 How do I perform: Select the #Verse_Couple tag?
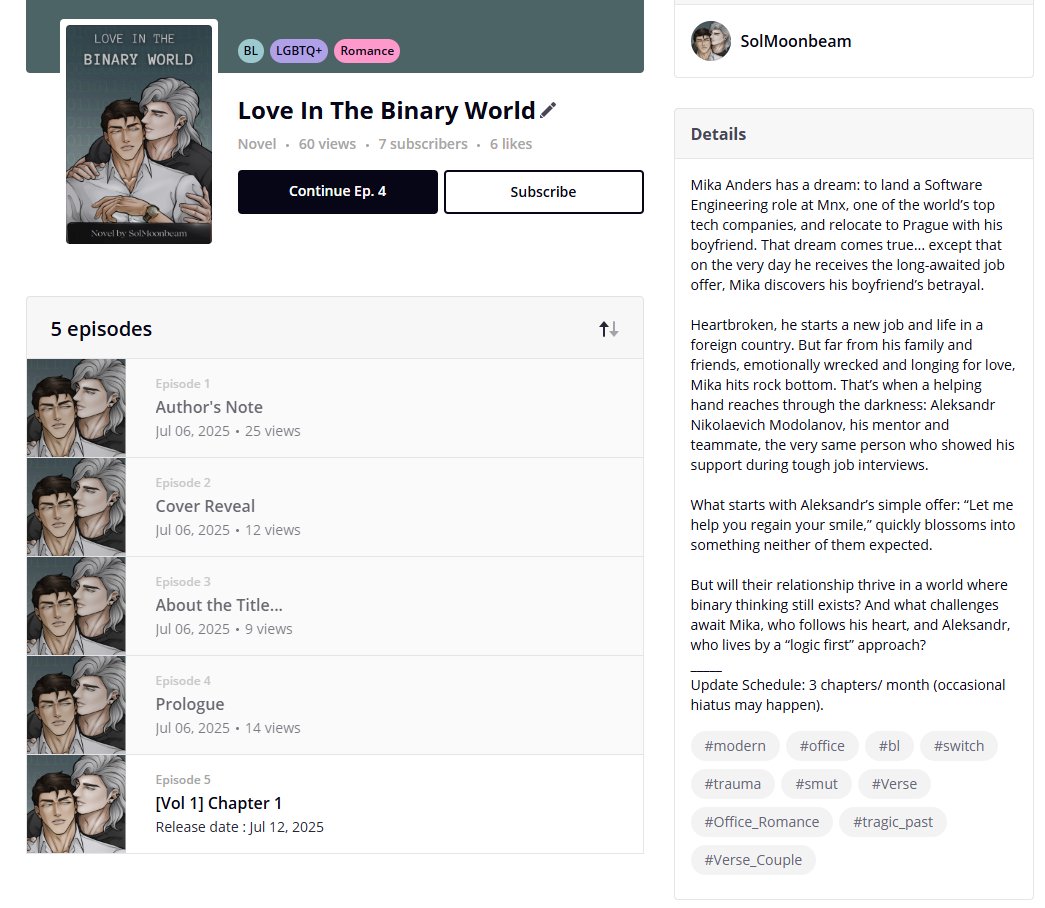(753, 860)
